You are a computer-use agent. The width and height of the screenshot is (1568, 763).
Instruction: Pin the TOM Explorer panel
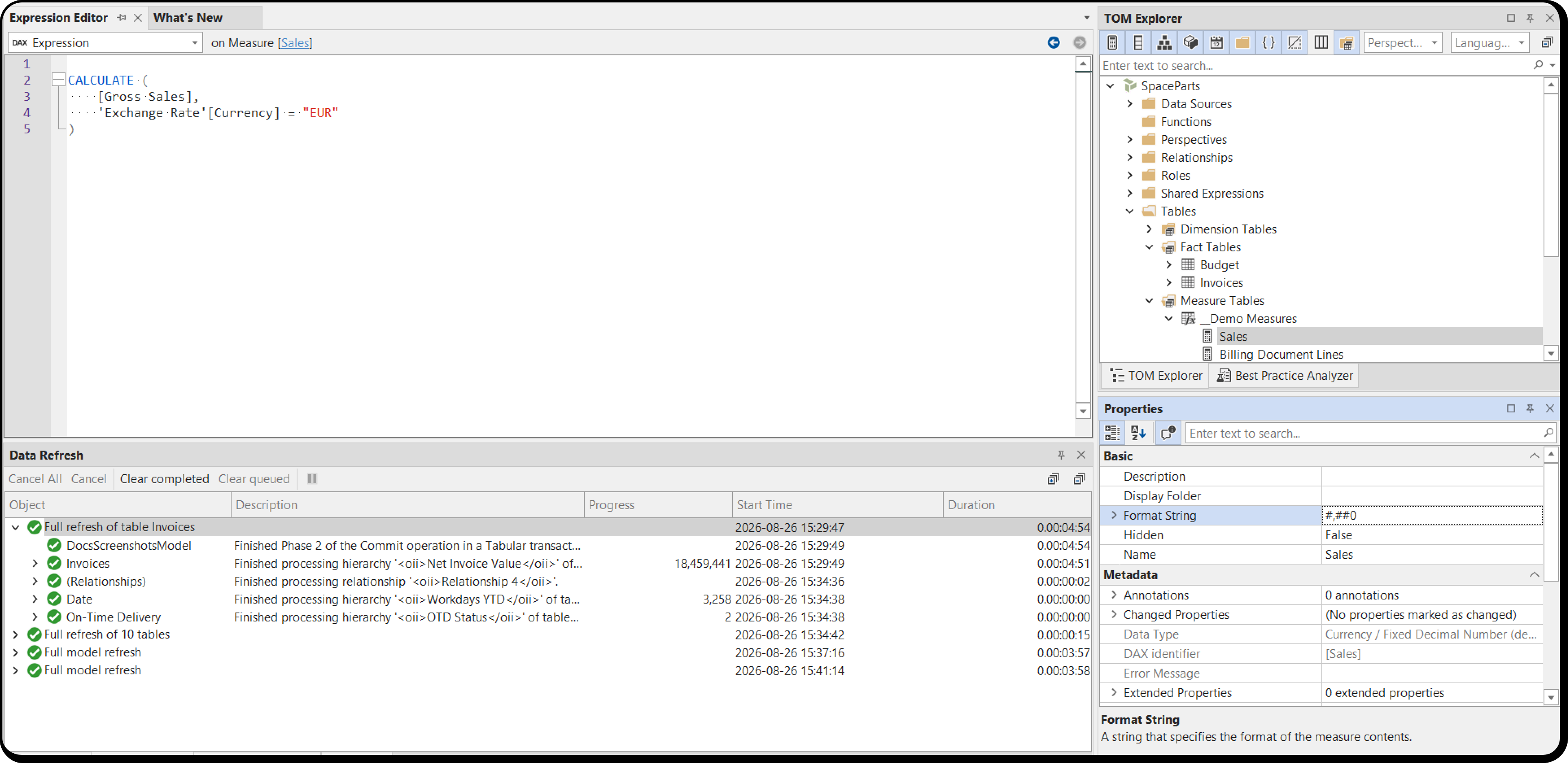click(x=1530, y=17)
